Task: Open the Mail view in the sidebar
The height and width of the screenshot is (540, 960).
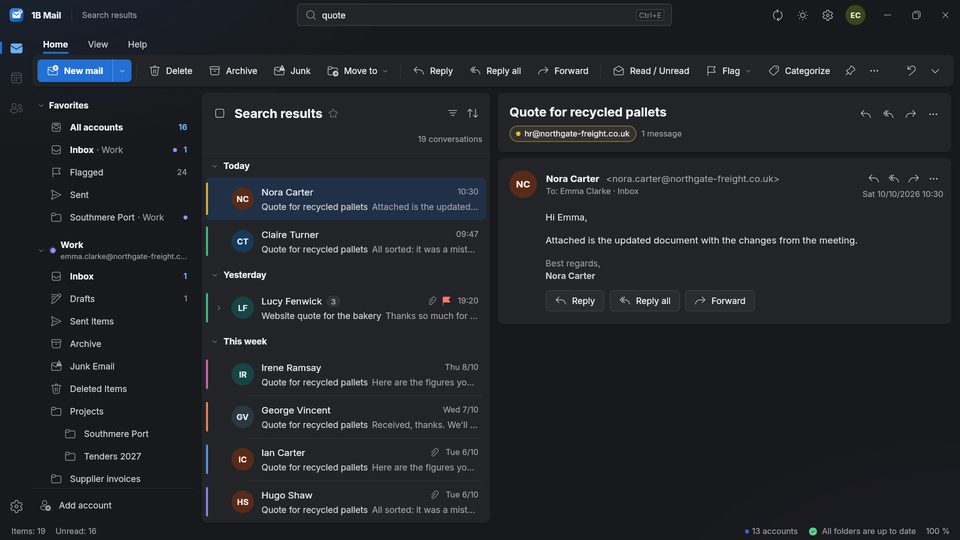Action: click(x=17, y=48)
